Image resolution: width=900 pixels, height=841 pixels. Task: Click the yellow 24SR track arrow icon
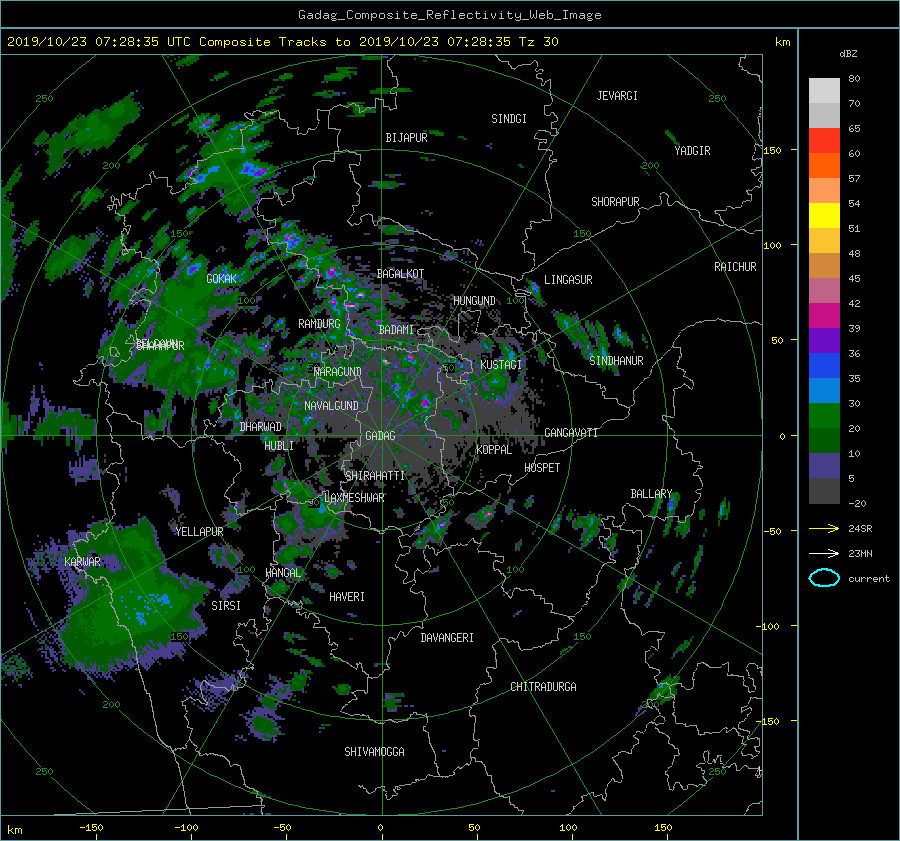click(824, 528)
